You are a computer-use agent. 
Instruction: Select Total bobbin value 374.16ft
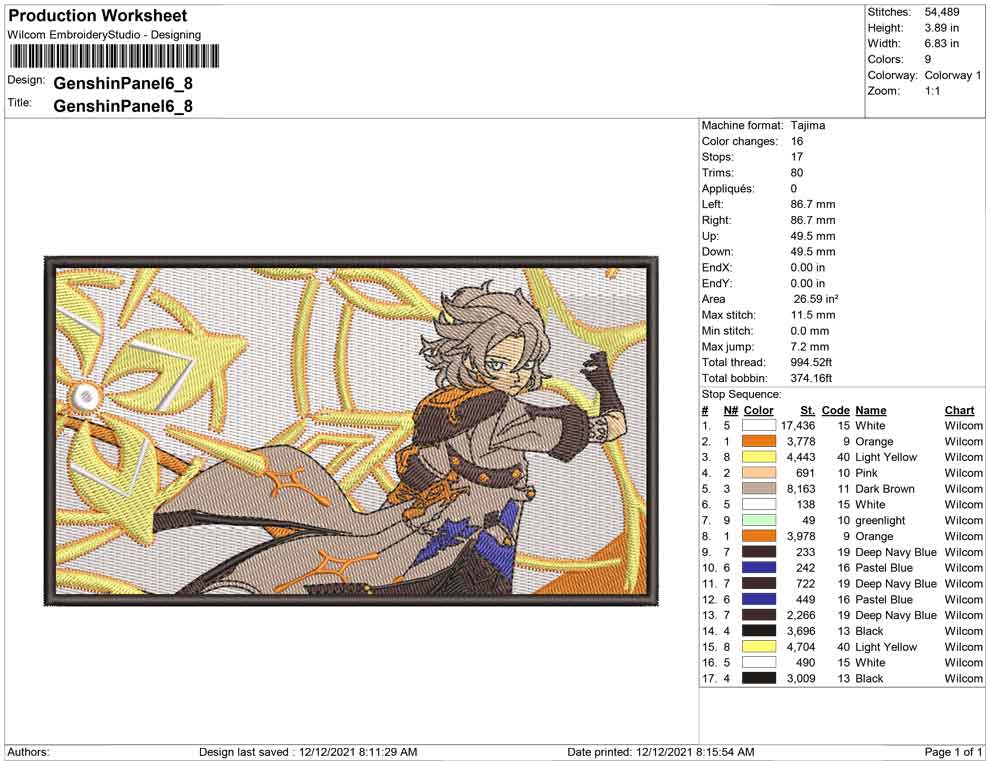click(x=811, y=378)
